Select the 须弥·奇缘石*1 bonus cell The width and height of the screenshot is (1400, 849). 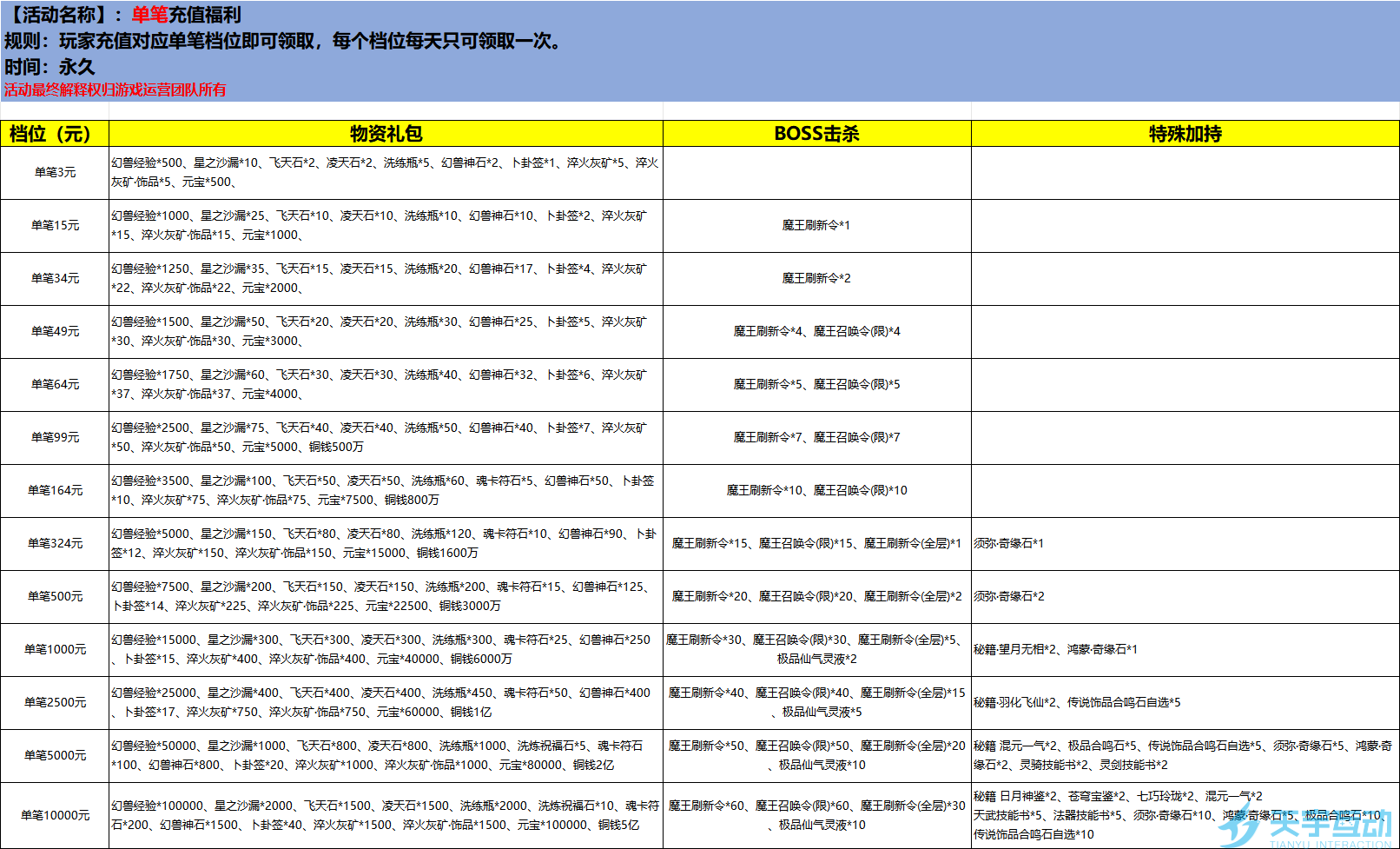[x=1185, y=544]
